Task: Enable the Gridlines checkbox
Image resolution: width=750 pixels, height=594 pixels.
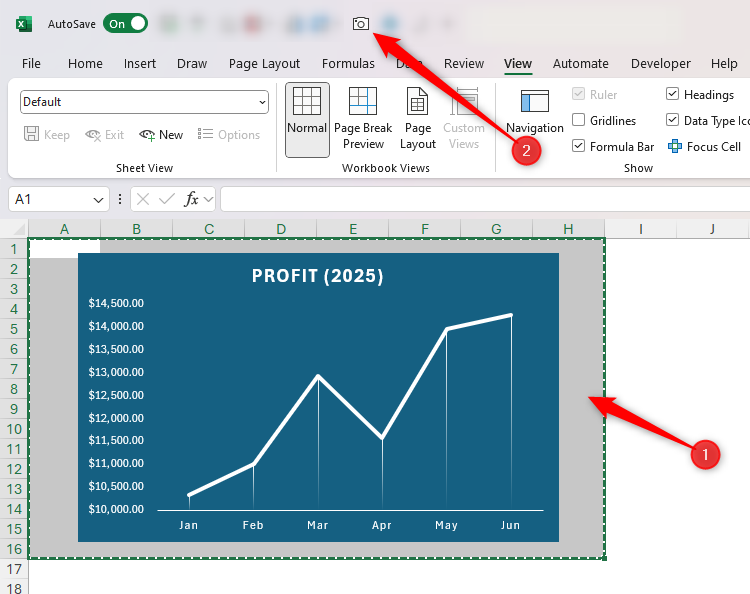Action: [x=579, y=121]
